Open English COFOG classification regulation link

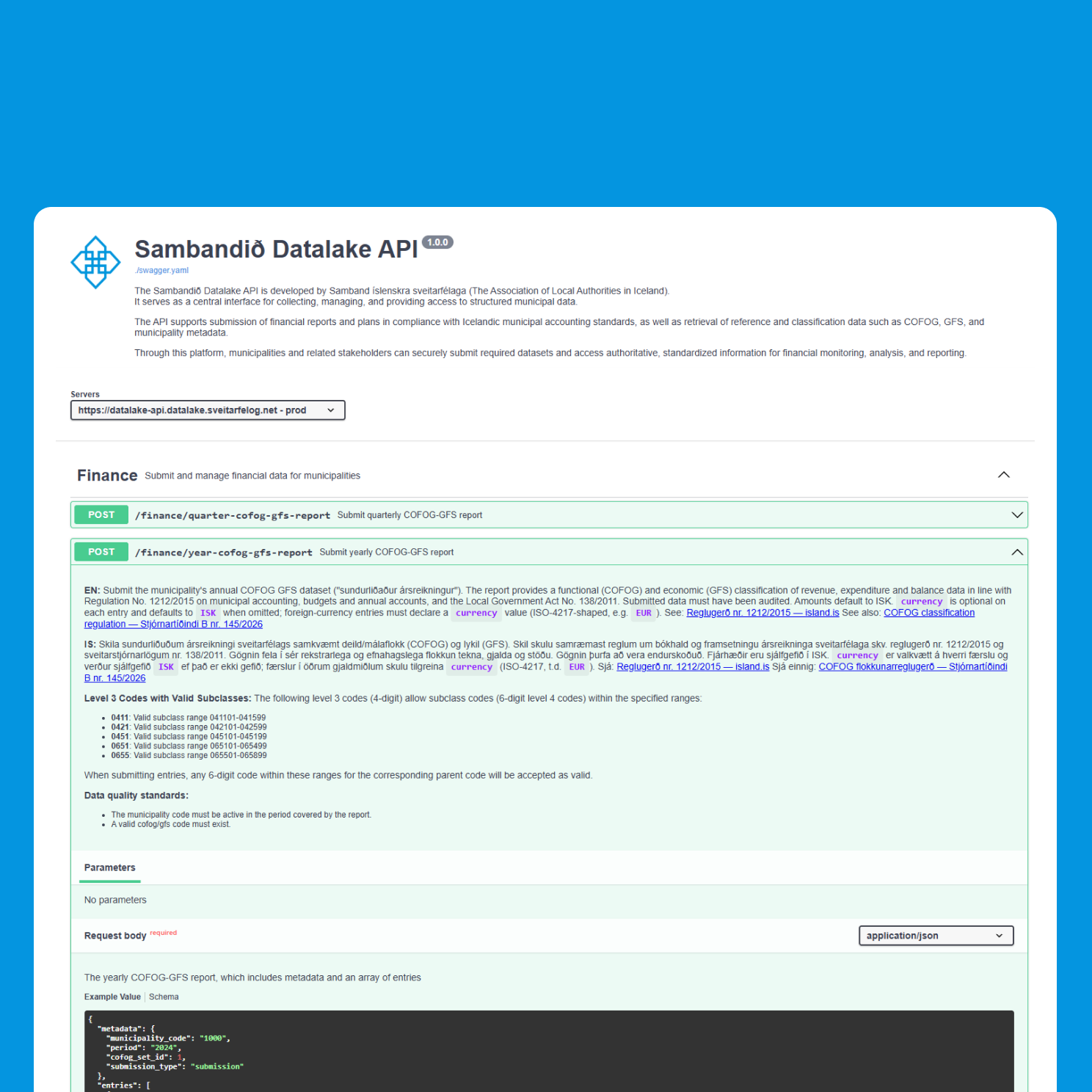coord(929,613)
